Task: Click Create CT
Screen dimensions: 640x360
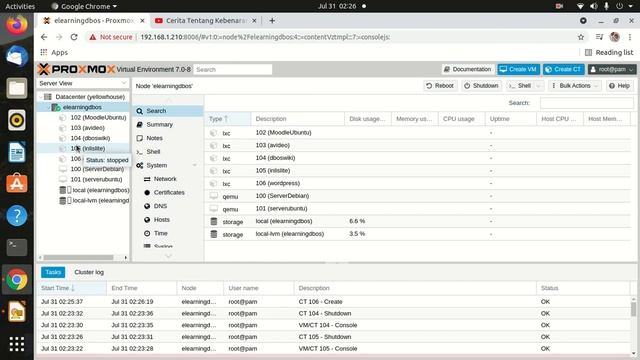Action: pyautogui.click(x=564, y=69)
